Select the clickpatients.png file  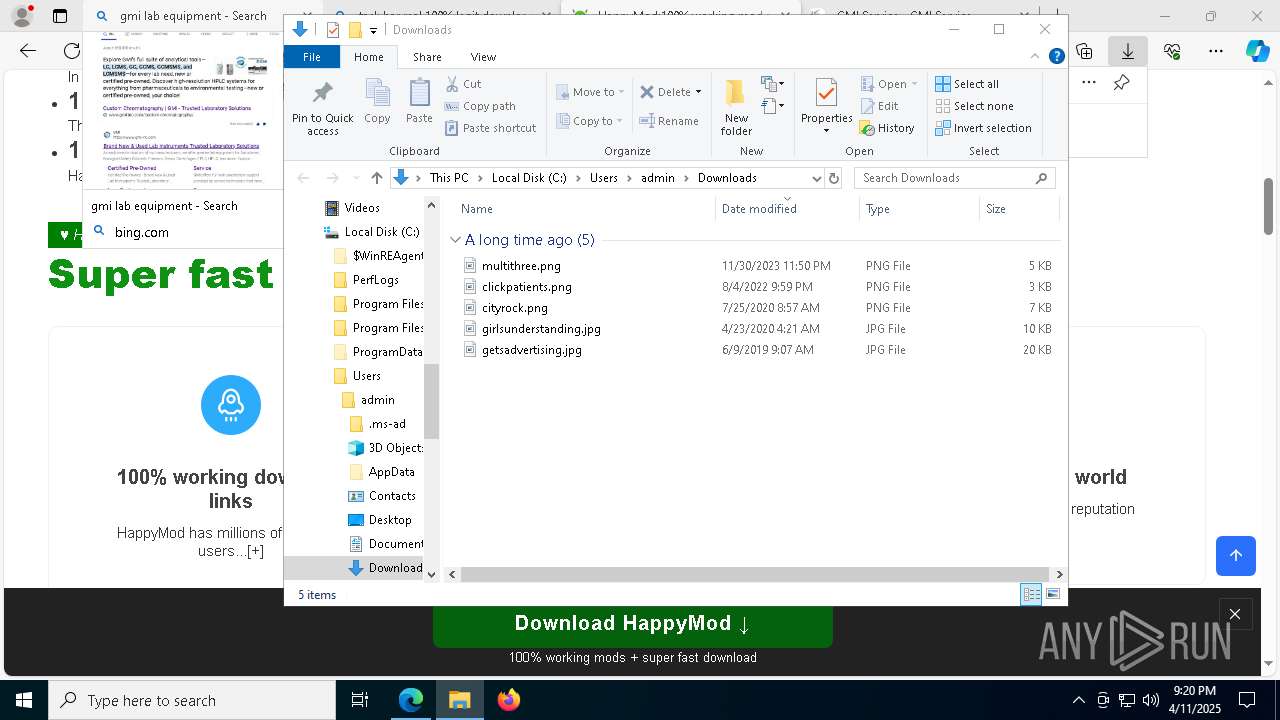[x=527, y=287]
